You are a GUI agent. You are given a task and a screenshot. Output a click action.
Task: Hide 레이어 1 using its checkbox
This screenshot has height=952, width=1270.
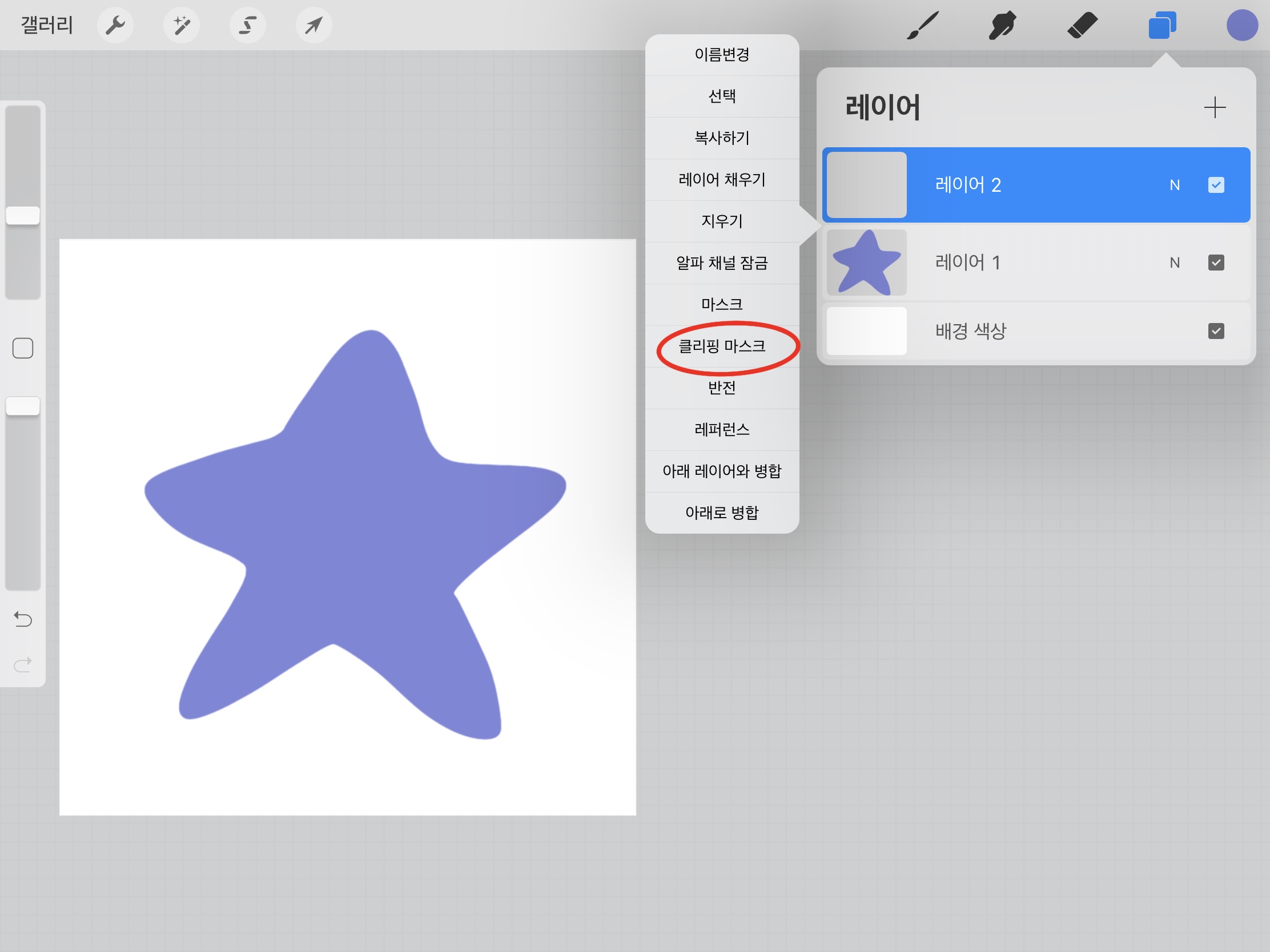(x=1215, y=262)
